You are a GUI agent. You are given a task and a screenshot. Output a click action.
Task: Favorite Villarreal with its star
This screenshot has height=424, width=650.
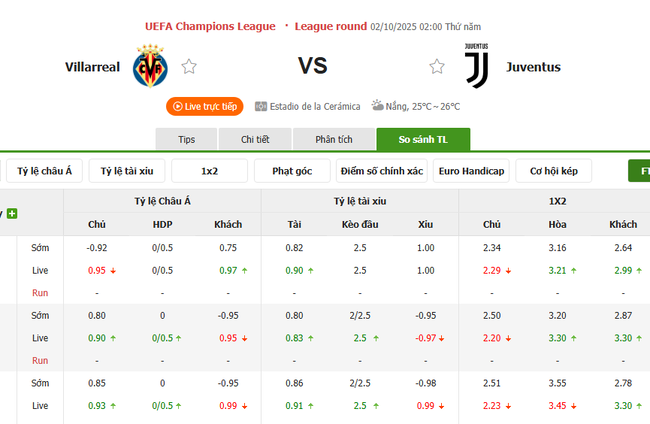coord(189,67)
